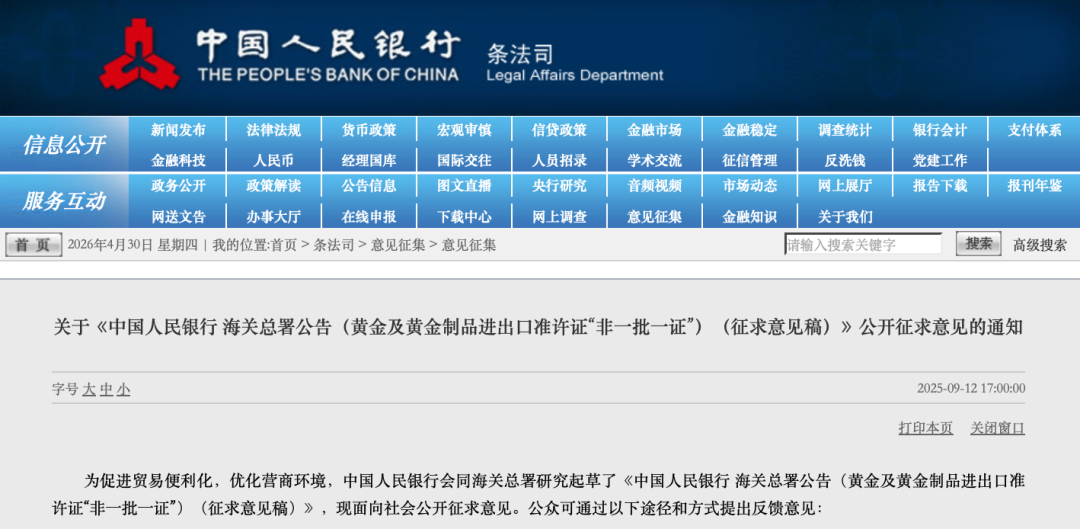Viewport: 1080px width, 529px height.
Task: Go to 金融科技 section
Action: [178, 160]
